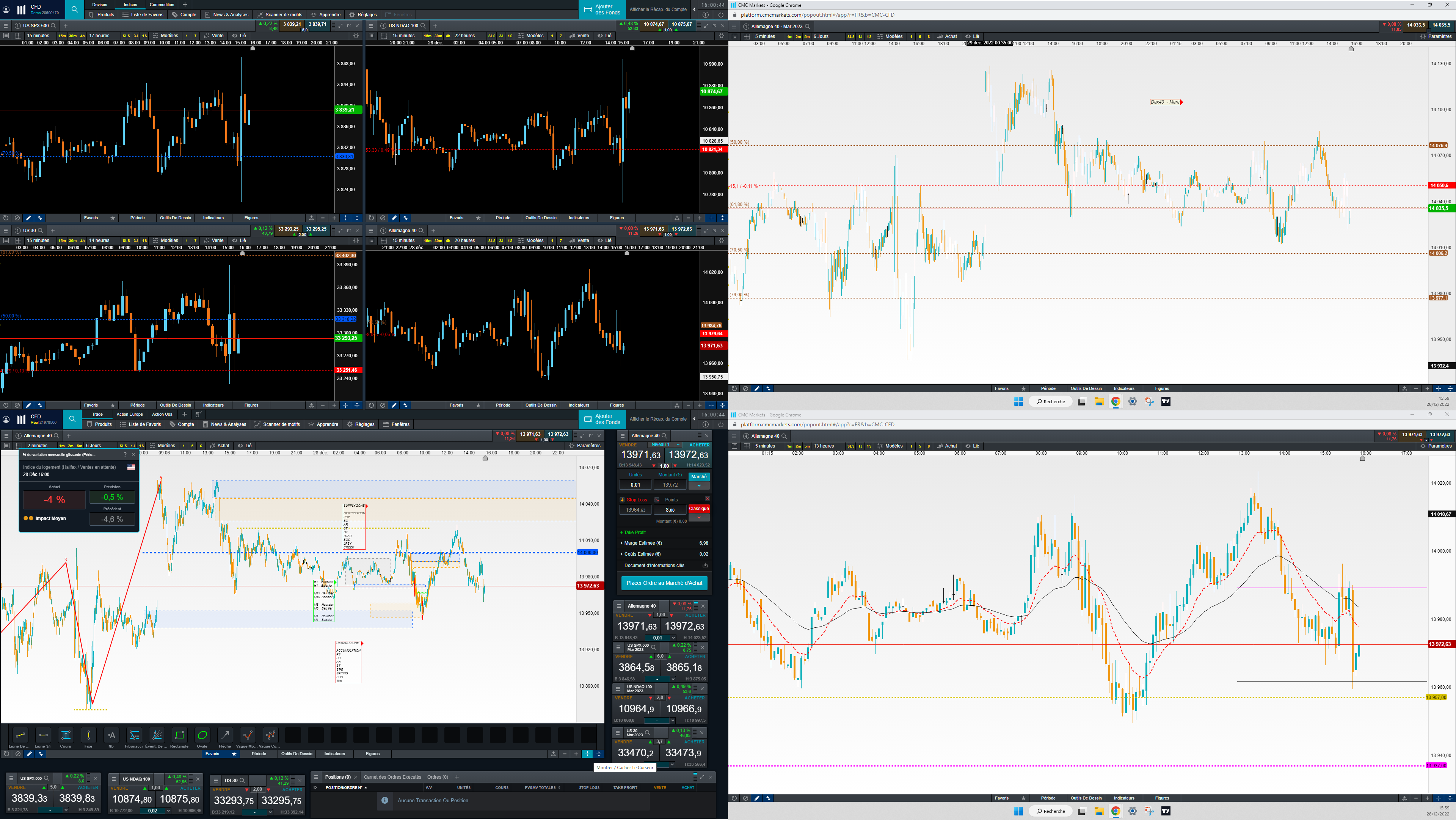Open the Commodities tab in demo header
This screenshot has width=1456, height=820.
[x=162, y=5]
